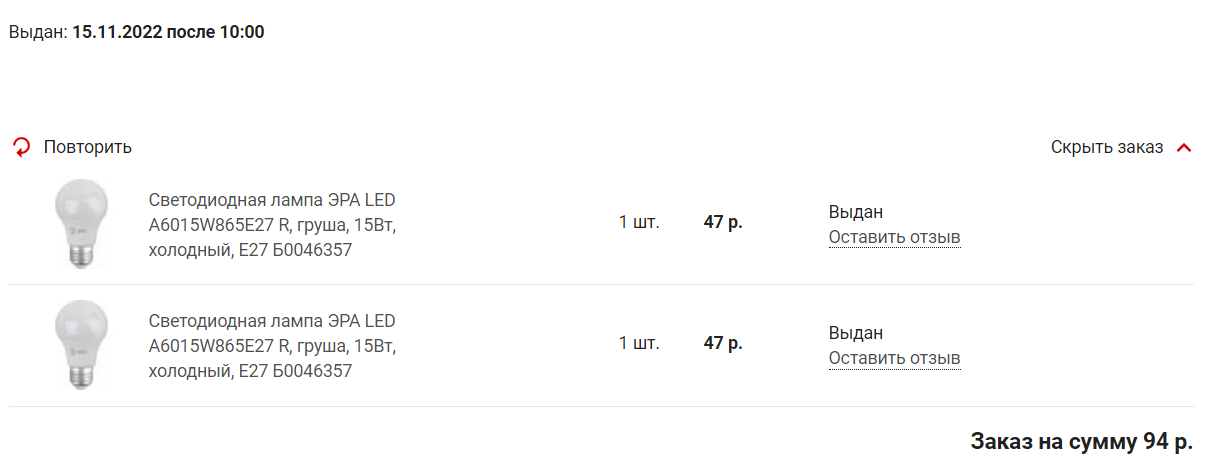
Task: Open the first lamp's bulb thumbnail image
Action: coord(80,222)
